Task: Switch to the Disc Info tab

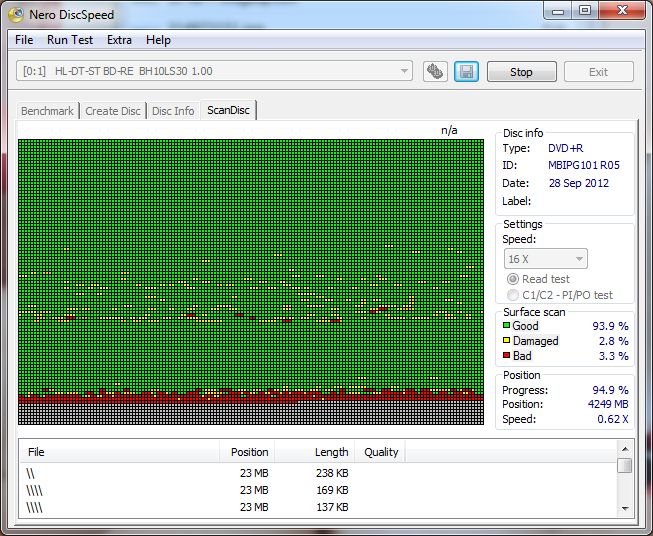Action: [173, 111]
